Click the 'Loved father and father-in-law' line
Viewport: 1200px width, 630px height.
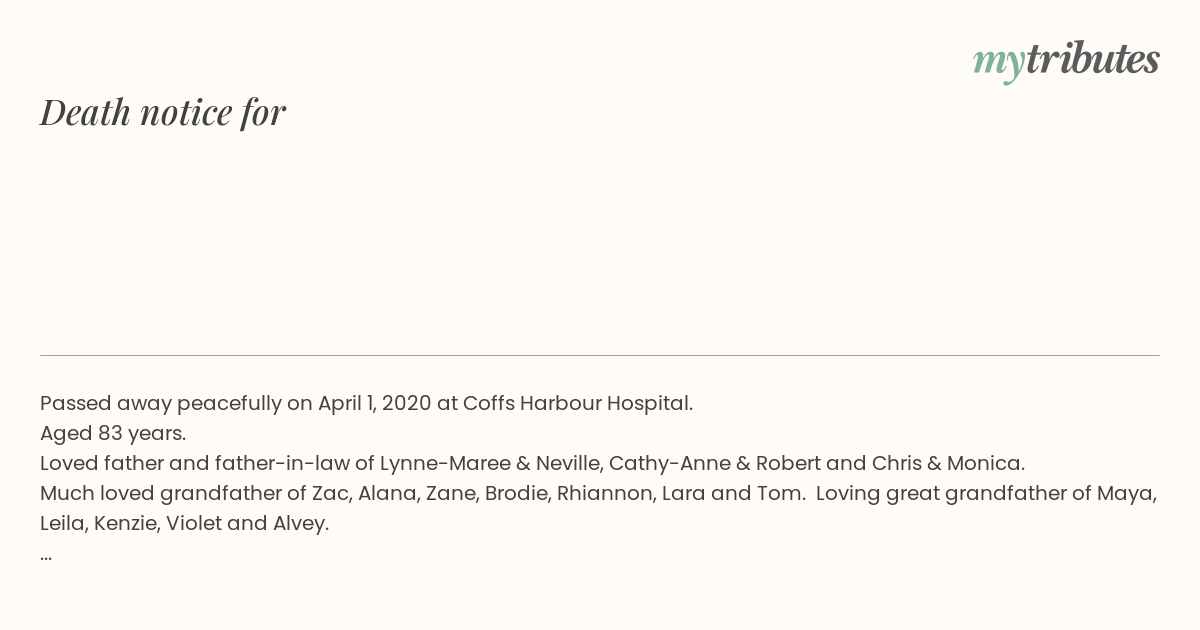532,463
